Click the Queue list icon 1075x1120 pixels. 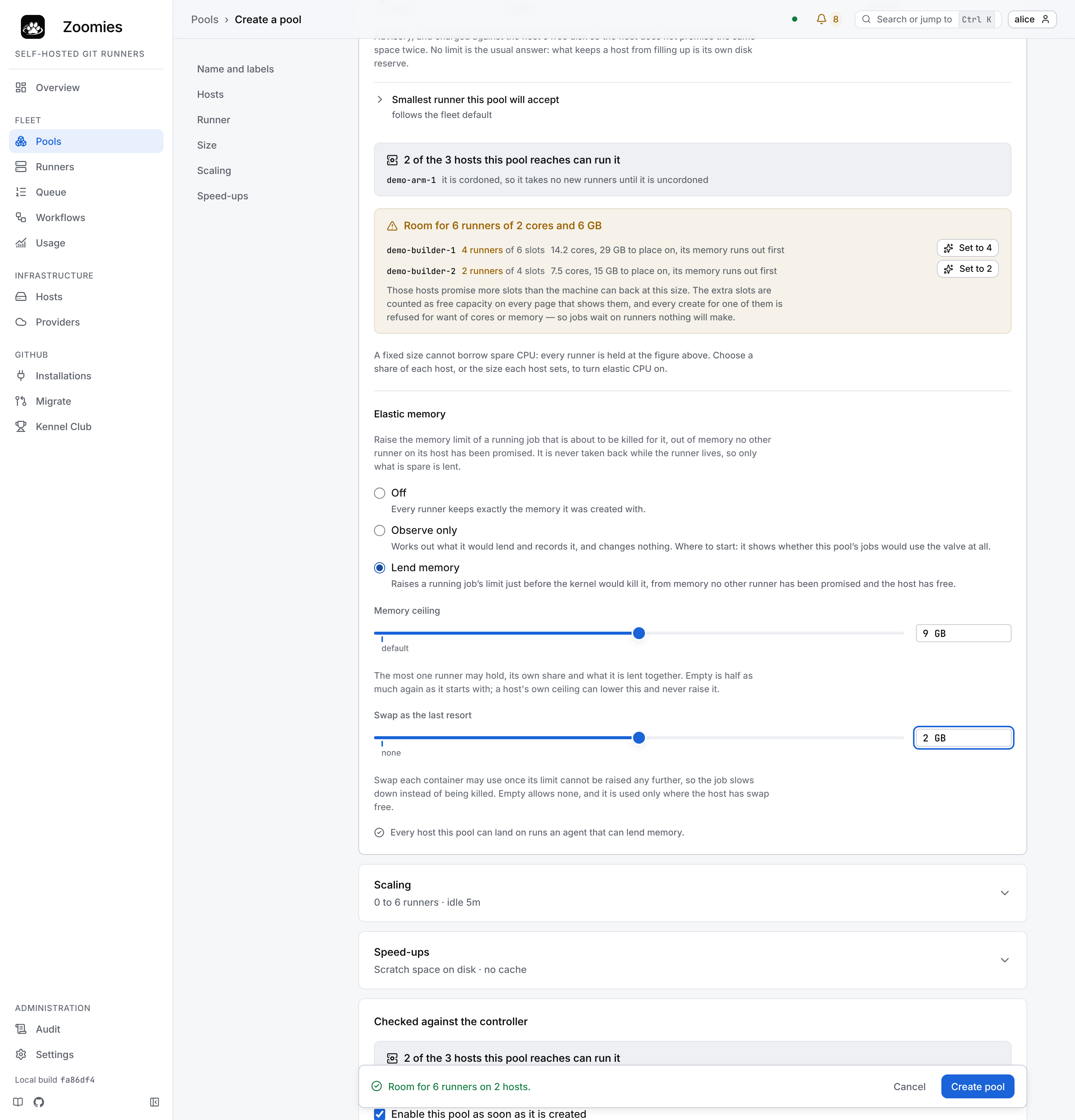pyautogui.click(x=21, y=192)
